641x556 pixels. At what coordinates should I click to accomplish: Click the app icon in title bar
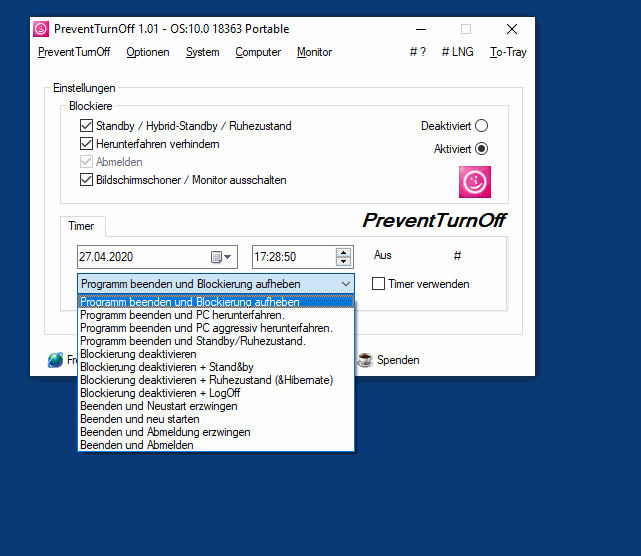coord(41,29)
